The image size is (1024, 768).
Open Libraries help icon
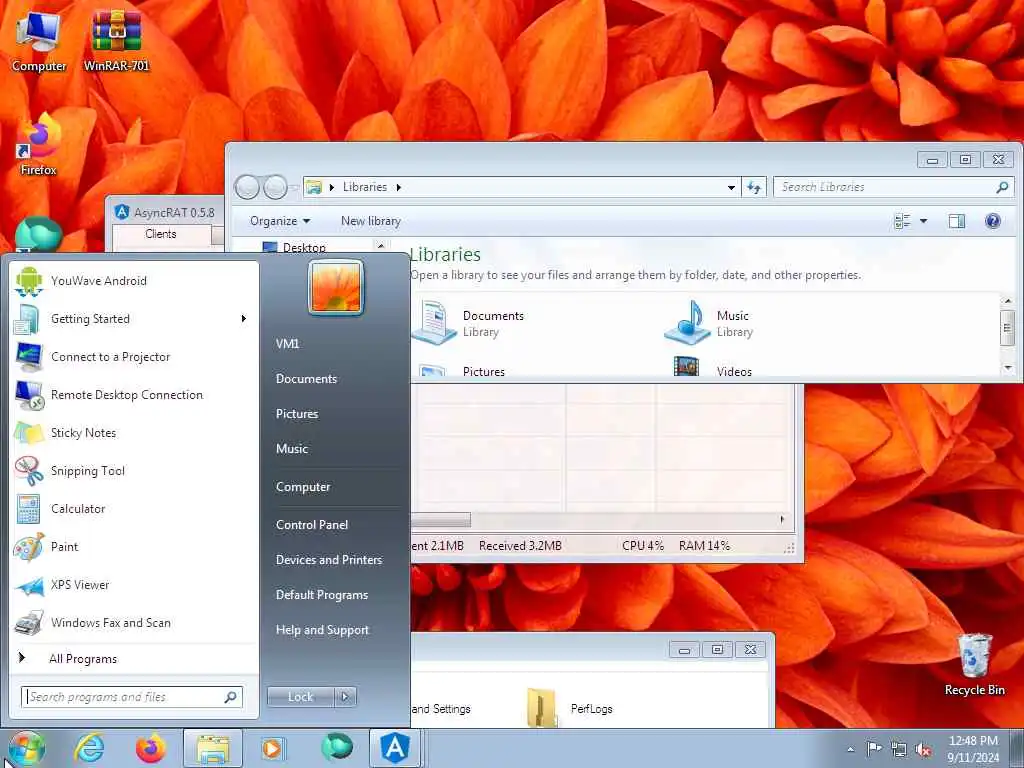(993, 221)
